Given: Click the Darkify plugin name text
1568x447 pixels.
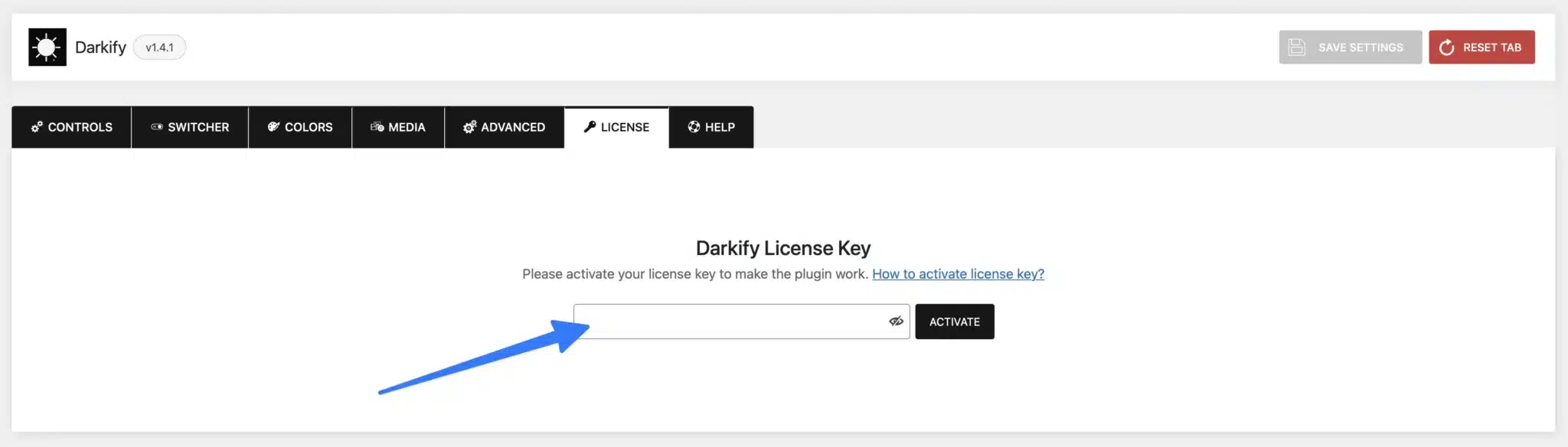Looking at the screenshot, I should pos(100,47).
